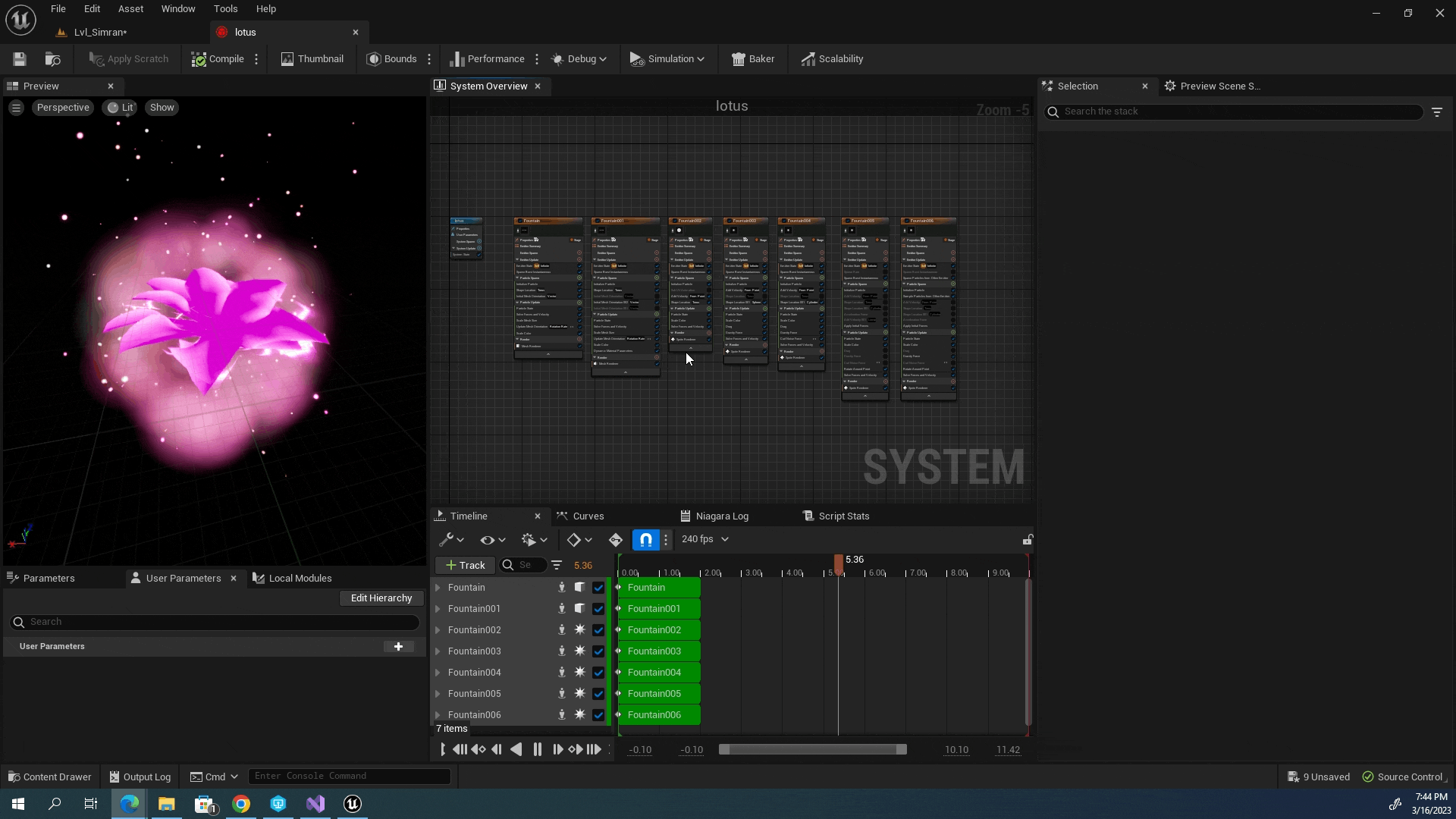Switch to Local Modules tab
The width and height of the screenshot is (1456, 819).
point(292,579)
